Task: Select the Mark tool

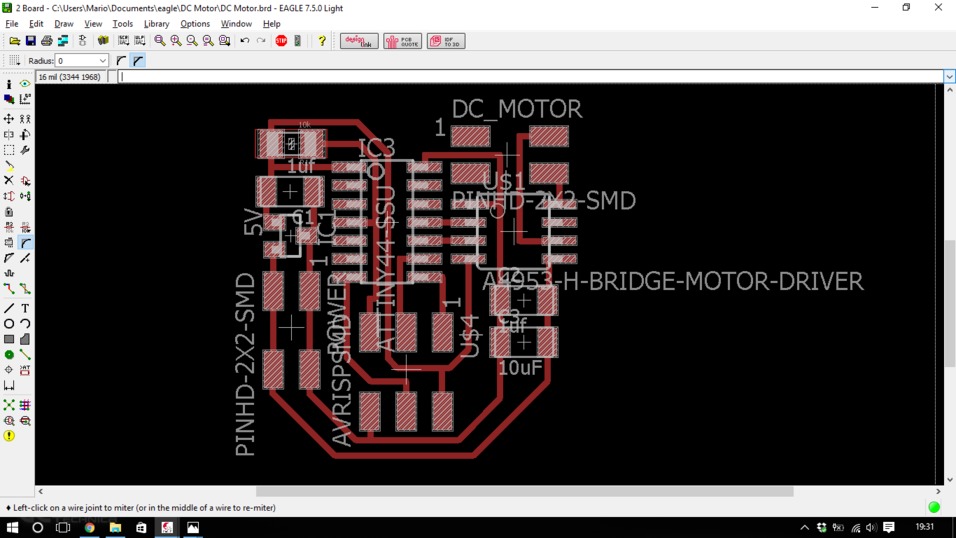Action: [x=25, y=99]
